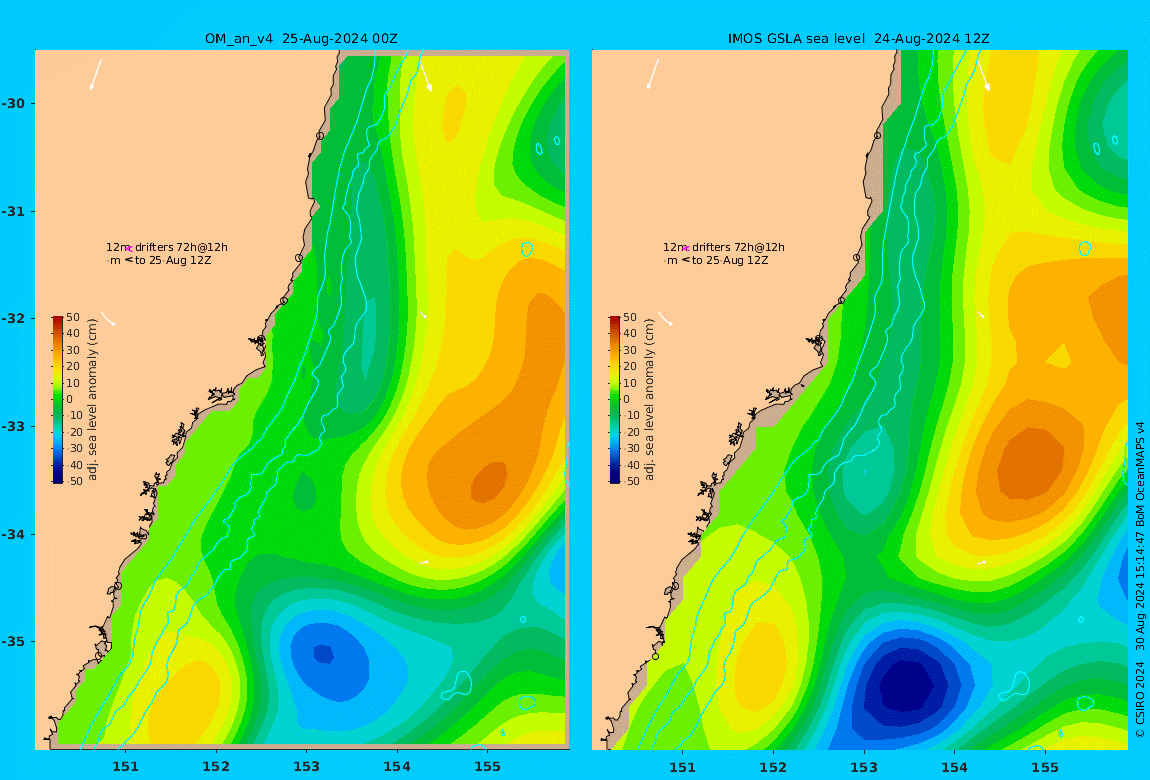Click the right panel title IMOS GSLA sea level
This screenshot has height=780, width=1150.
click(x=796, y=39)
